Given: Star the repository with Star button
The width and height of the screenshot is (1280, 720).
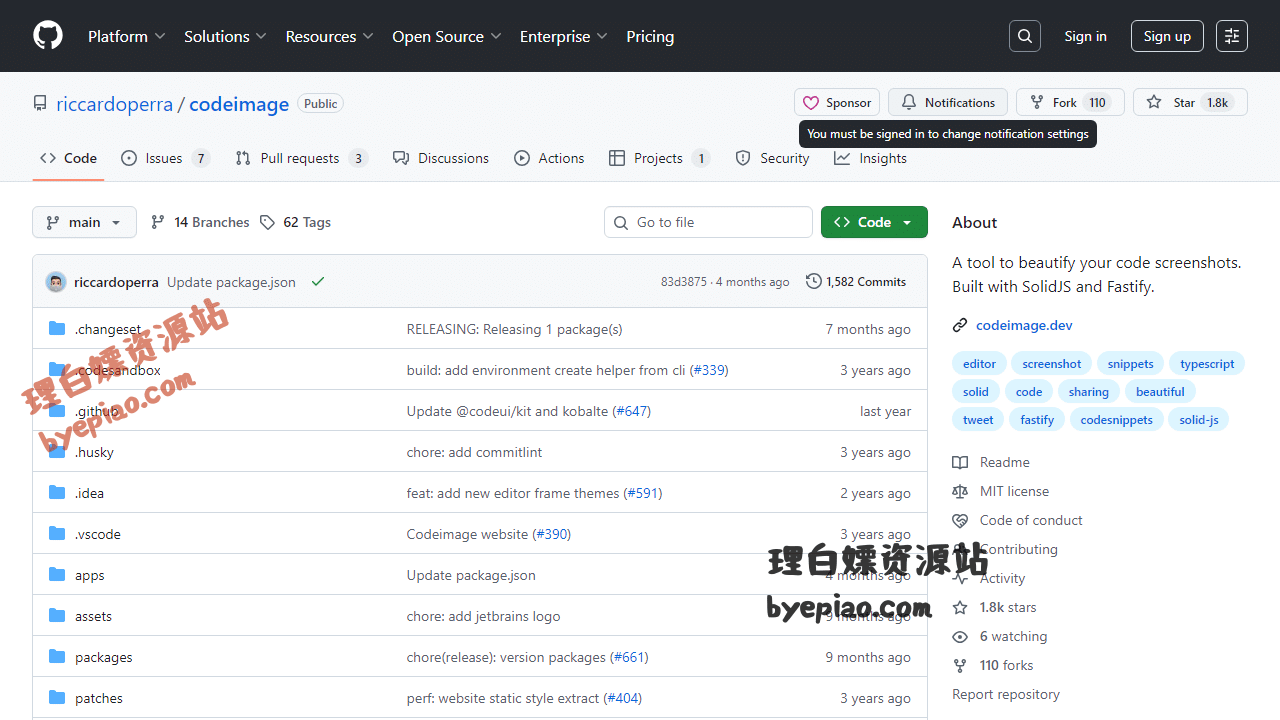Looking at the screenshot, I should (x=1190, y=102).
